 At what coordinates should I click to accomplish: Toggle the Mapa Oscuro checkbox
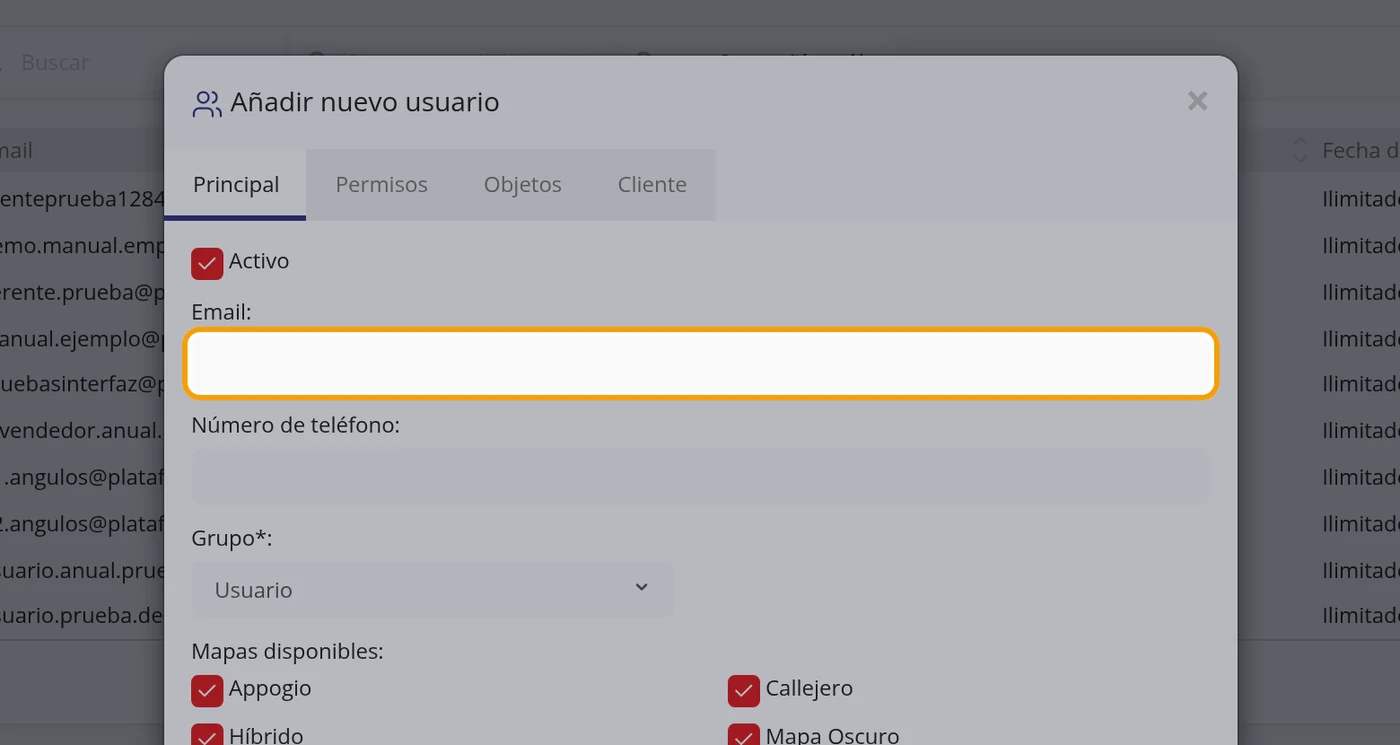point(744,735)
